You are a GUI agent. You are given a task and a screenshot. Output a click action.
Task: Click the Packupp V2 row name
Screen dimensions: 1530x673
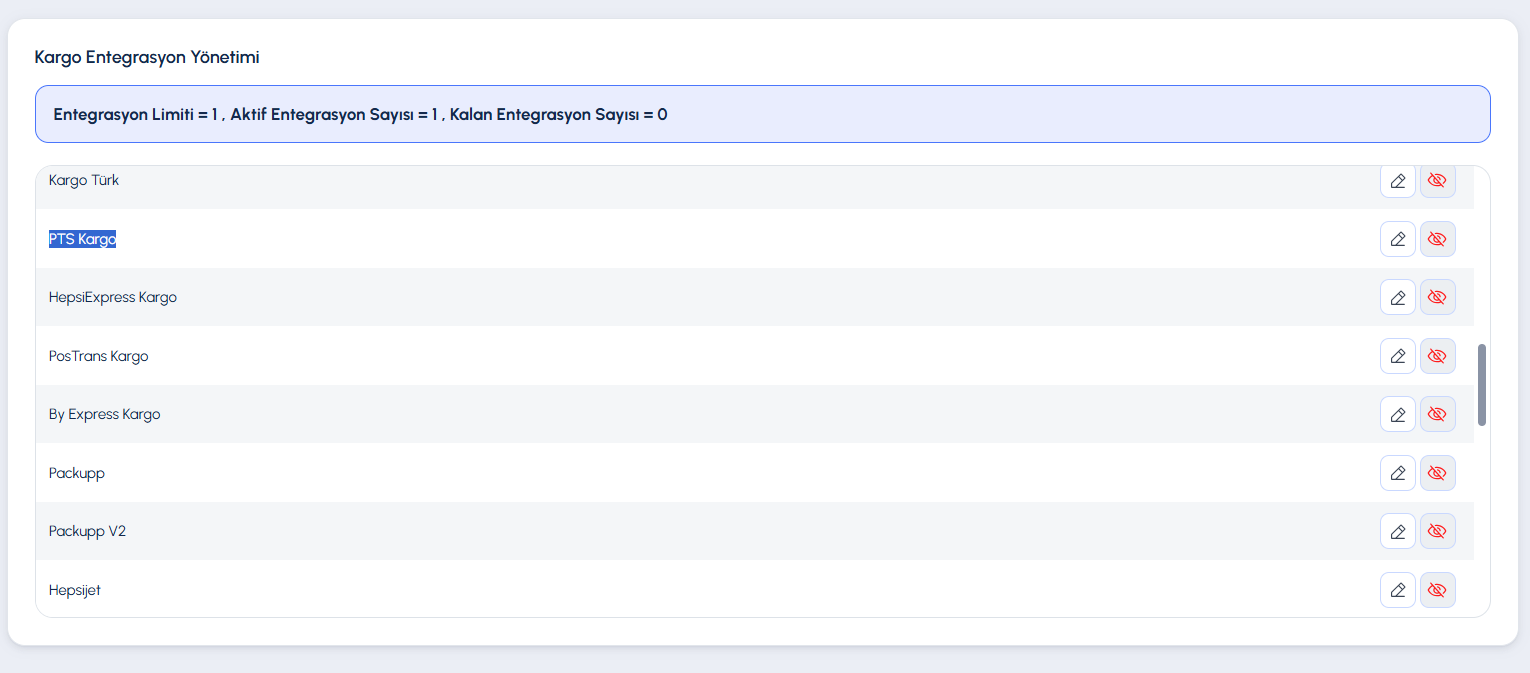88,531
